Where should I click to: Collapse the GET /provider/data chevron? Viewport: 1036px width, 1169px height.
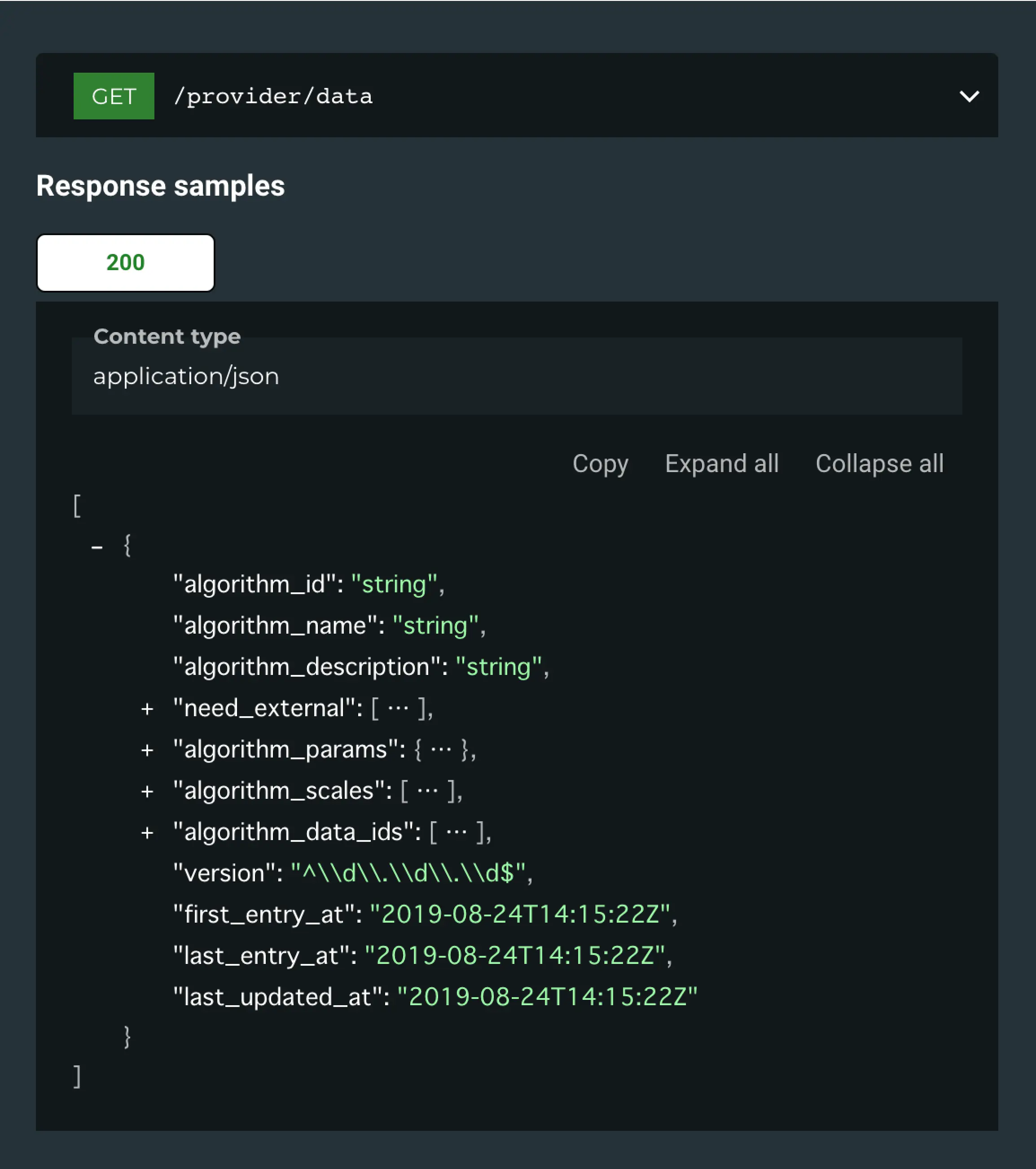(969, 96)
